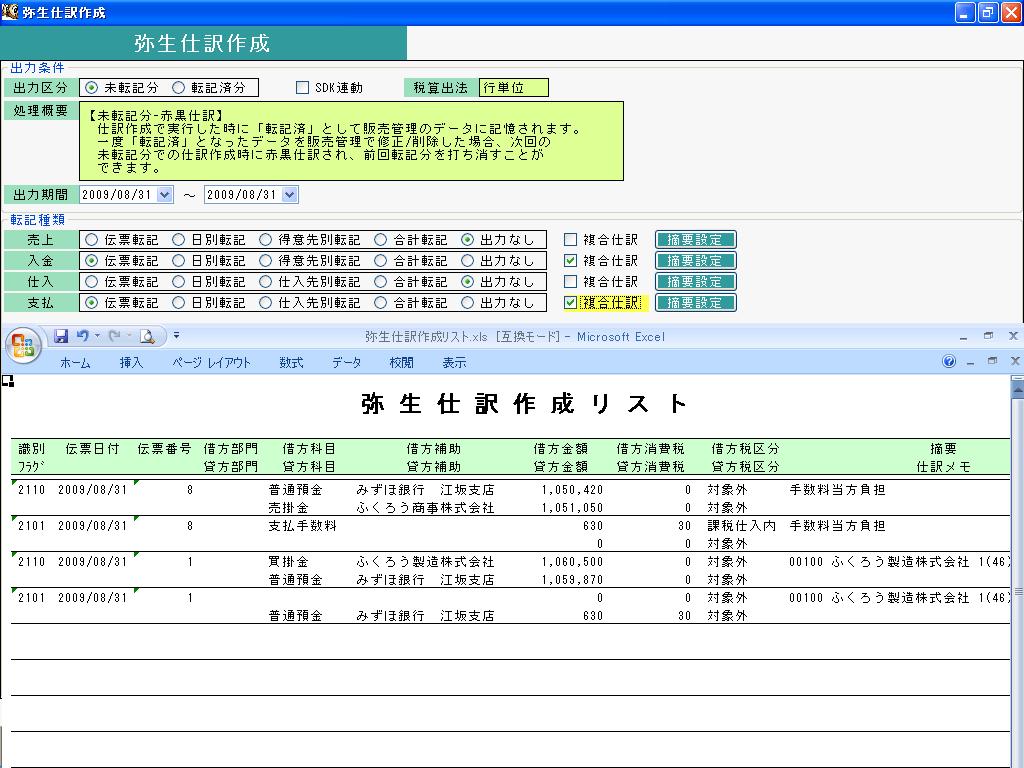
Task: Click the 伝票番号 column header
Action: click(x=164, y=449)
